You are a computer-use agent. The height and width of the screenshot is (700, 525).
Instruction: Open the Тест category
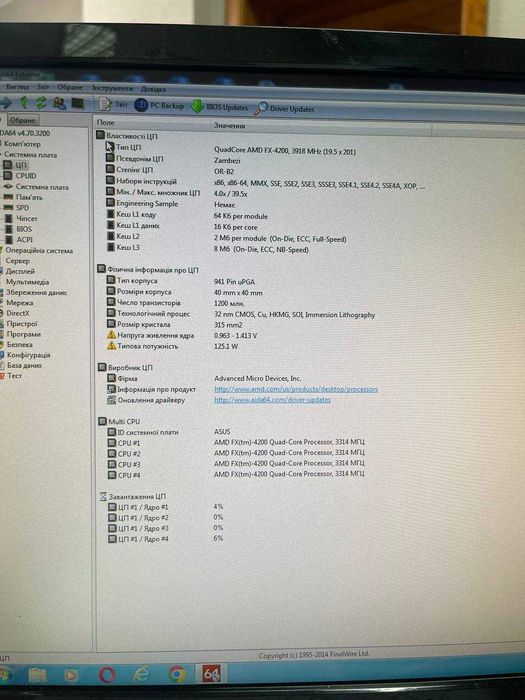click(x=14, y=376)
